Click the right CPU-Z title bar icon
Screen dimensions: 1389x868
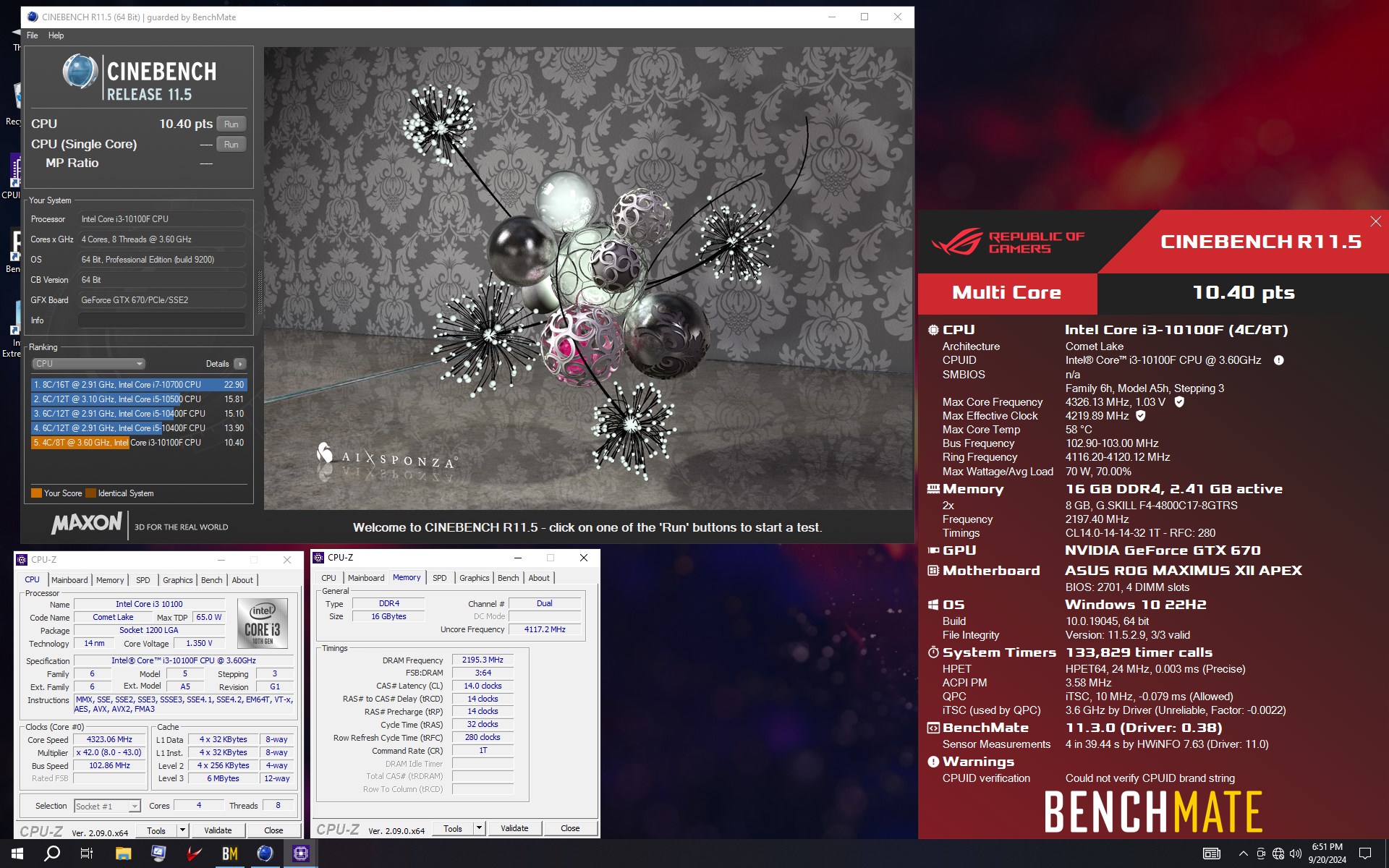tap(318, 558)
